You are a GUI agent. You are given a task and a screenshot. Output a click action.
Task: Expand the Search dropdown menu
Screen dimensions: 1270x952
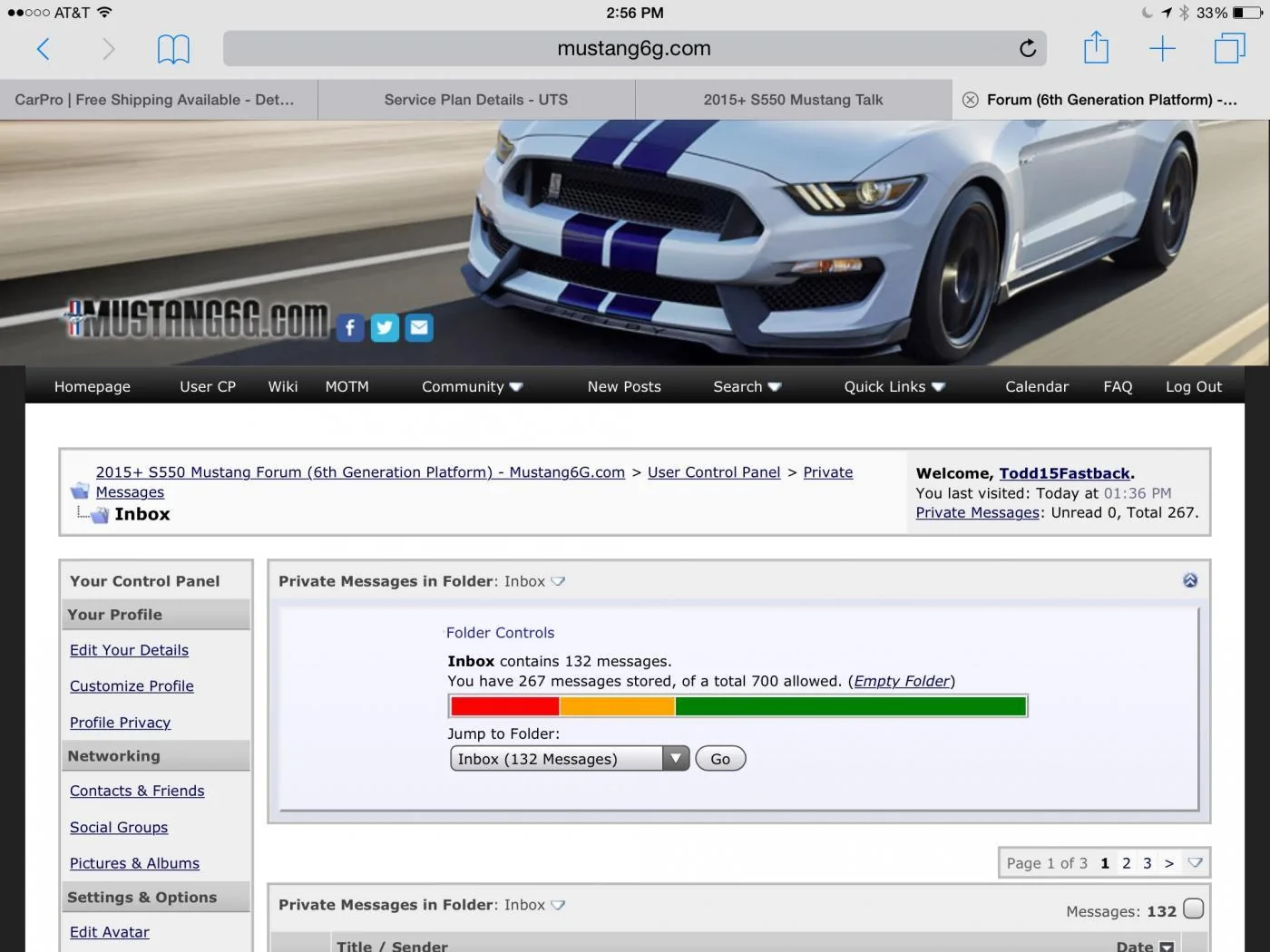coord(747,386)
